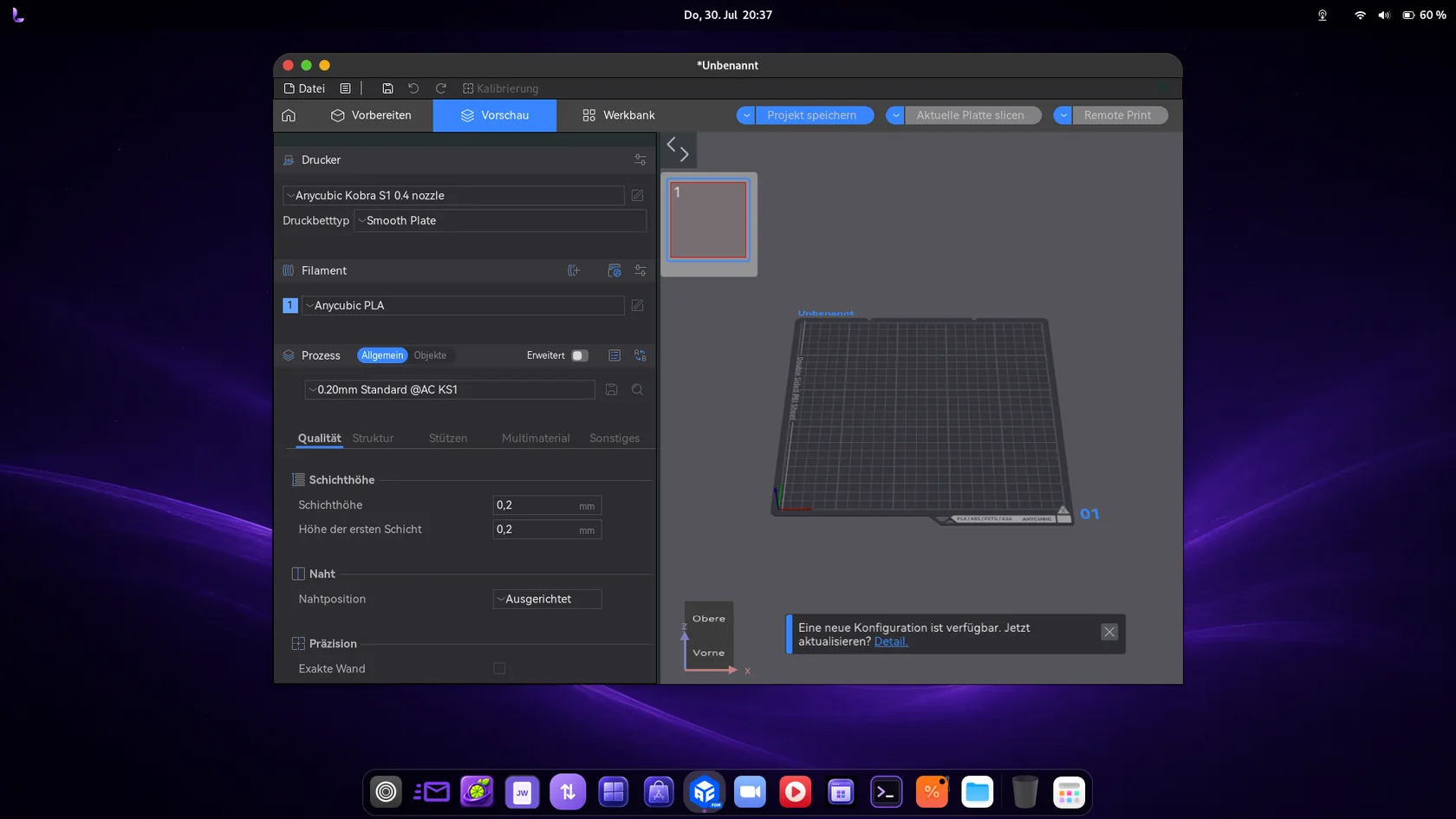
Task: Follow the Detail link in the notification
Action: [x=891, y=641]
